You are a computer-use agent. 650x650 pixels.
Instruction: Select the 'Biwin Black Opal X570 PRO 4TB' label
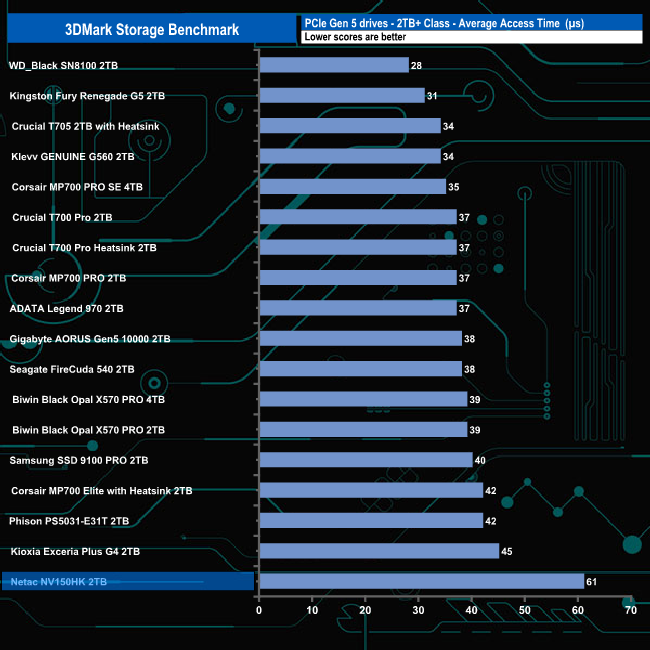(x=88, y=400)
